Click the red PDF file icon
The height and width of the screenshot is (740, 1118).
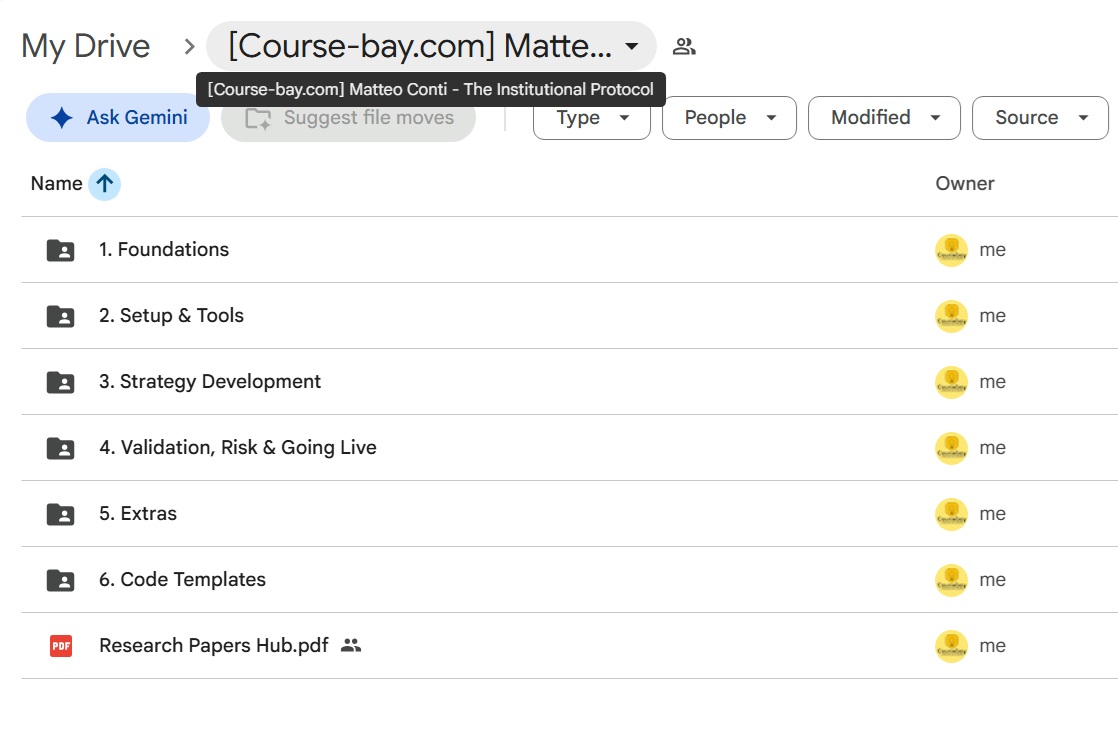coord(61,646)
